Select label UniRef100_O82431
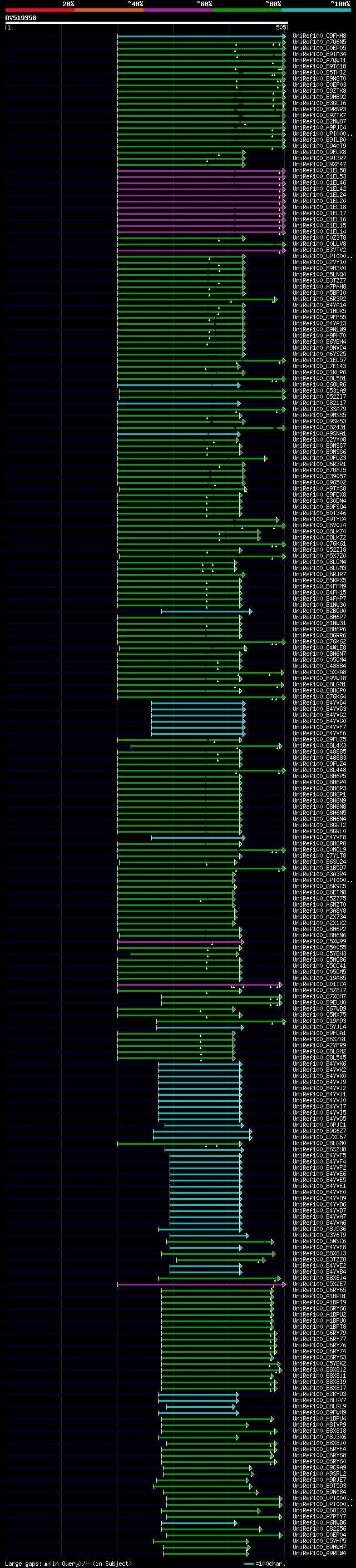This screenshot has width=356, height=1568. (x=319, y=427)
